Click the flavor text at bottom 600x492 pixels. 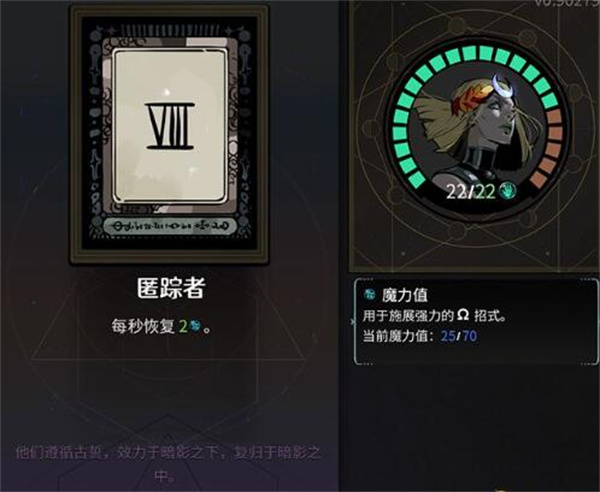click(168, 464)
